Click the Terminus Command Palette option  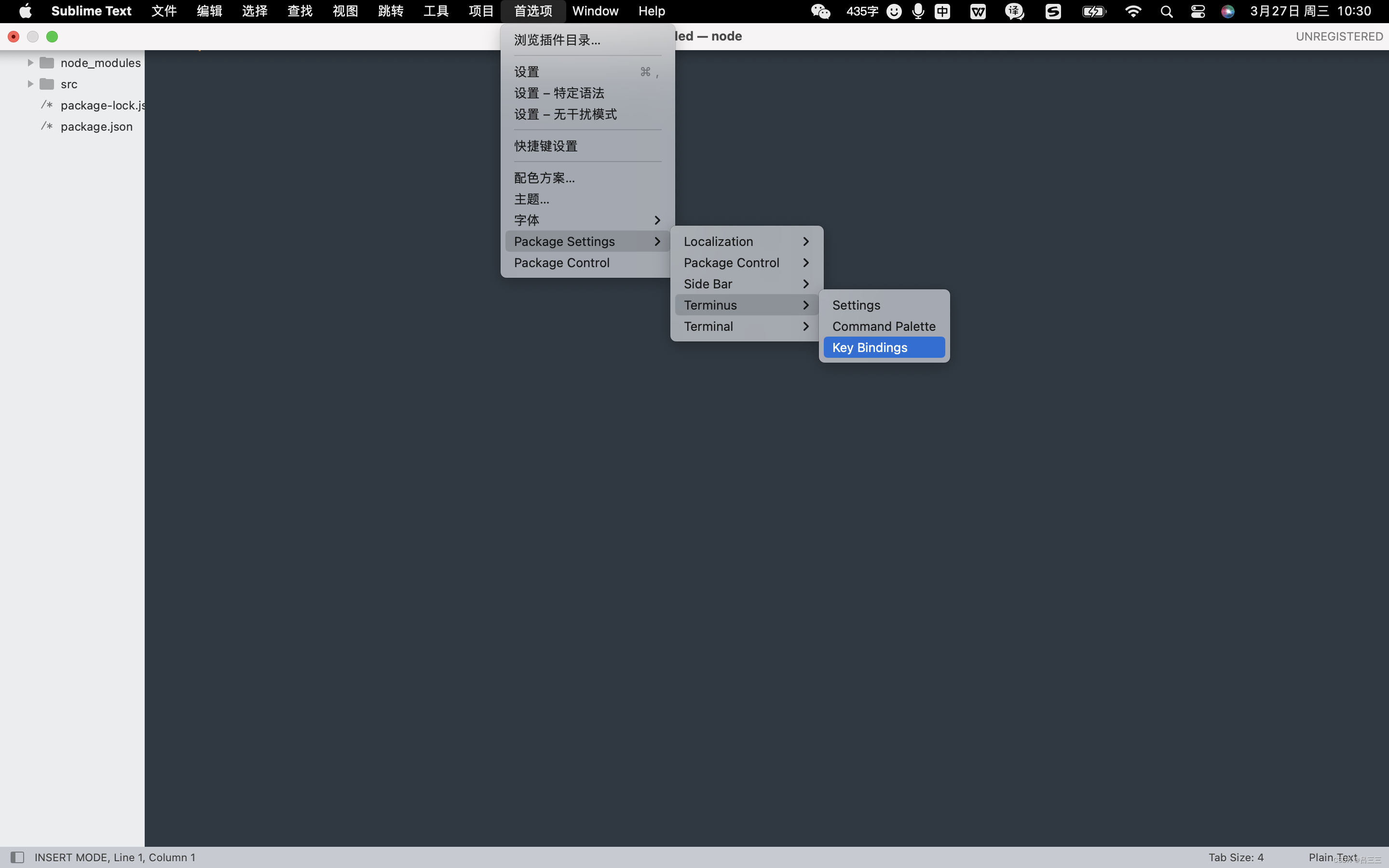(884, 326)
